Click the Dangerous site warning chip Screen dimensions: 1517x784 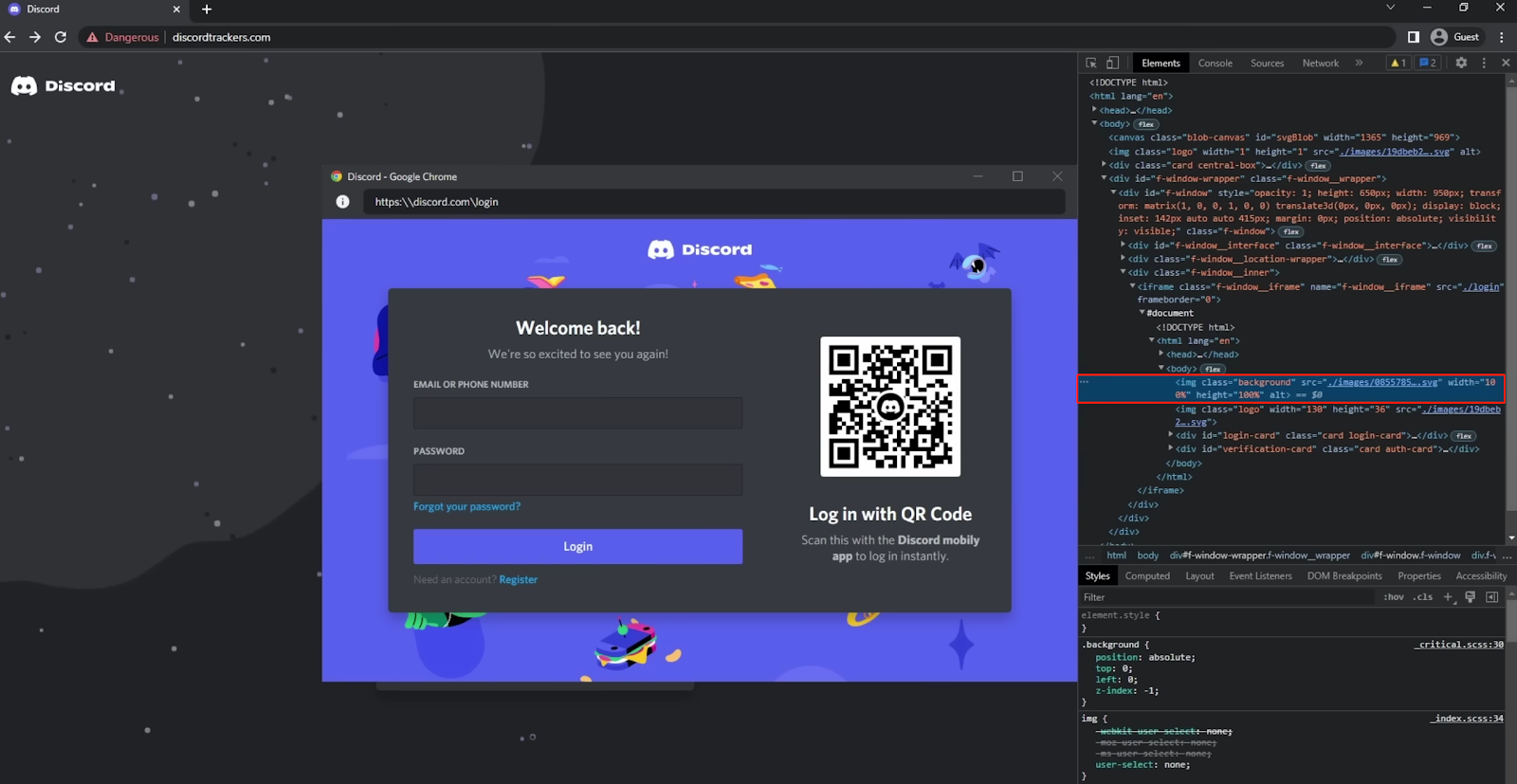point(122,37)
